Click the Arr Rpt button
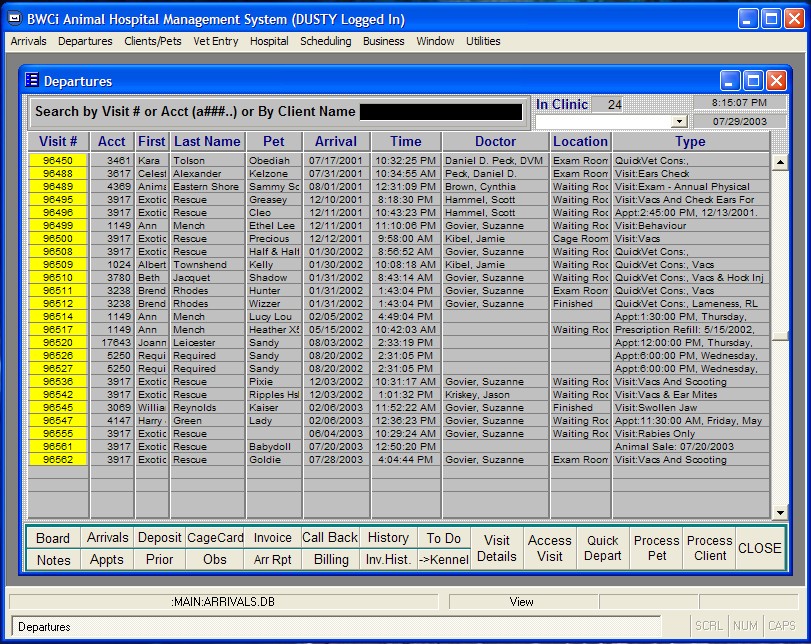 pos(273,560)
